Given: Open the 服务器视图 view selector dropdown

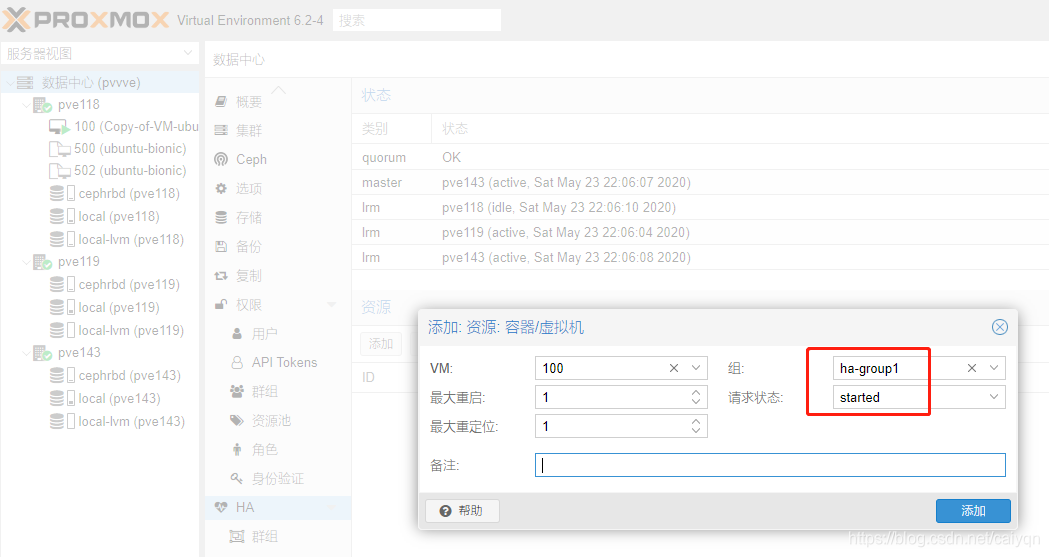Looking at the screenshot, I should coord(188,53).
